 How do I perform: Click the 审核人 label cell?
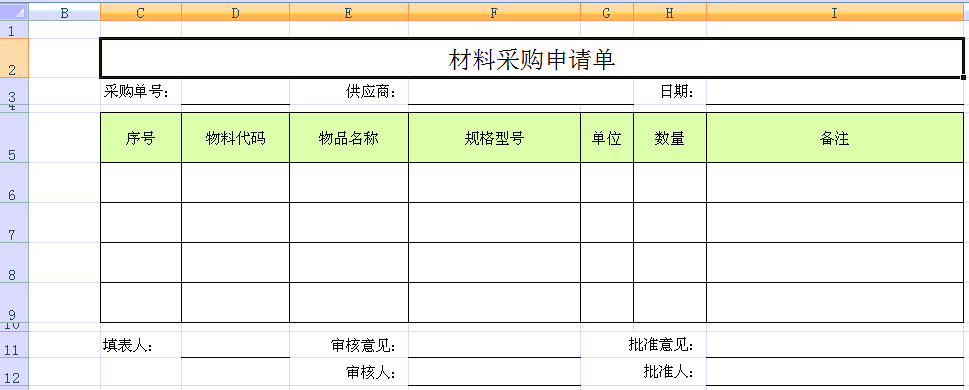349,371
